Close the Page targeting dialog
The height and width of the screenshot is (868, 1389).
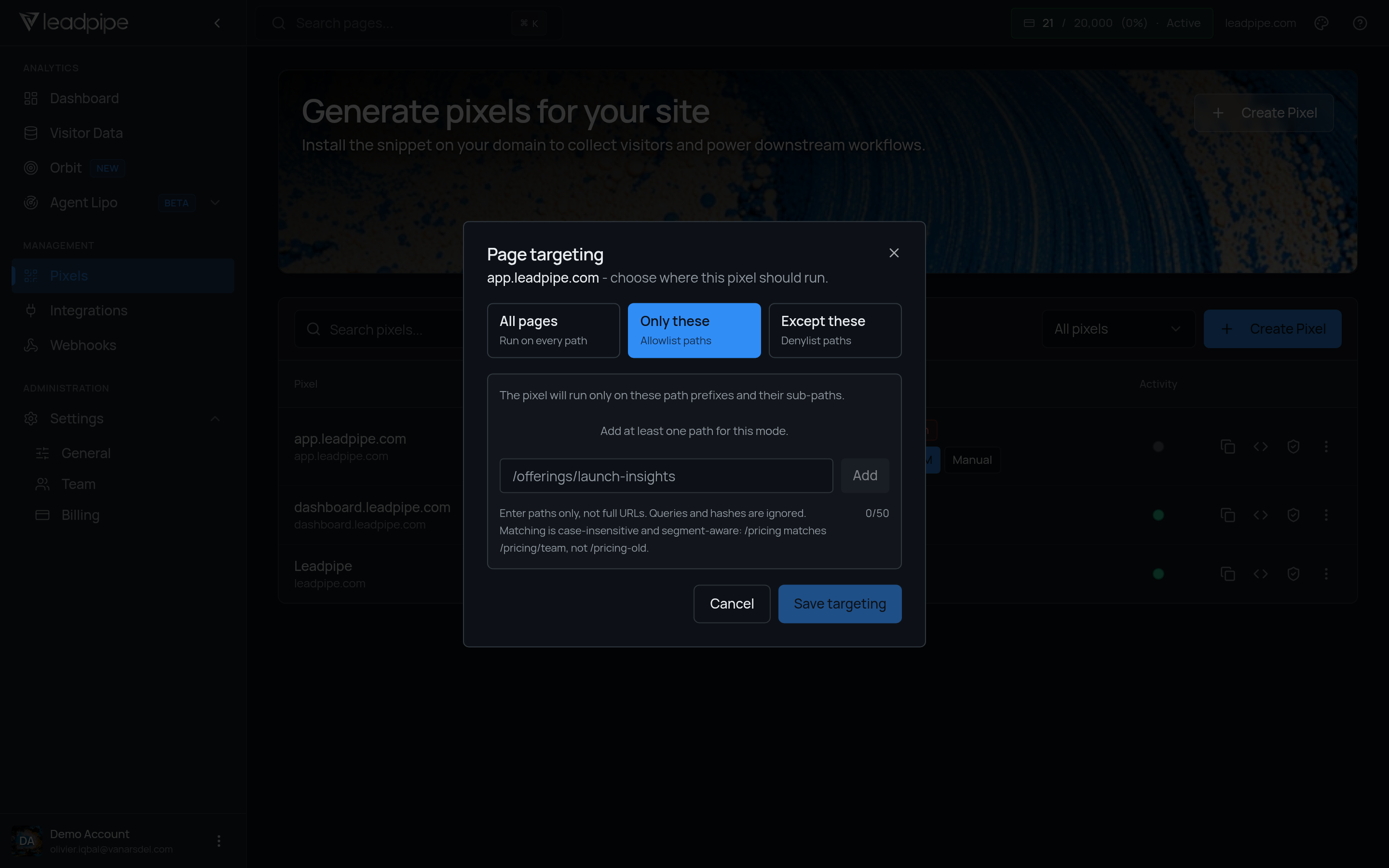pyautogui.click(x=894, y=253)
